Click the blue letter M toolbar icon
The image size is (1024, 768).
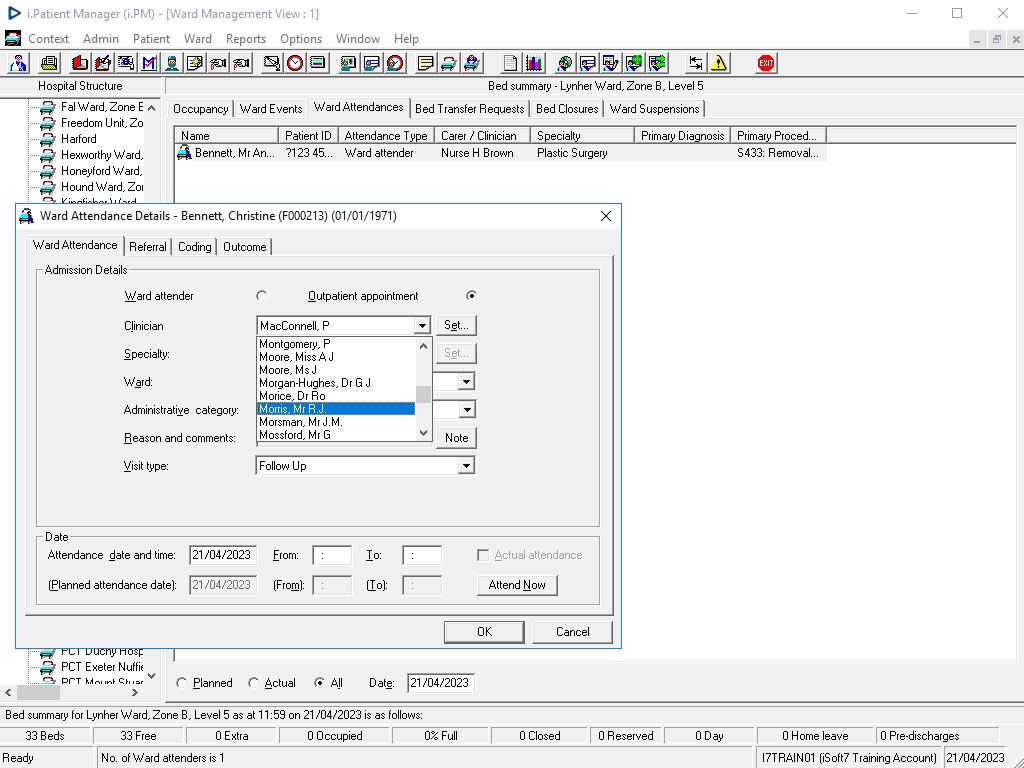(149, 63)
